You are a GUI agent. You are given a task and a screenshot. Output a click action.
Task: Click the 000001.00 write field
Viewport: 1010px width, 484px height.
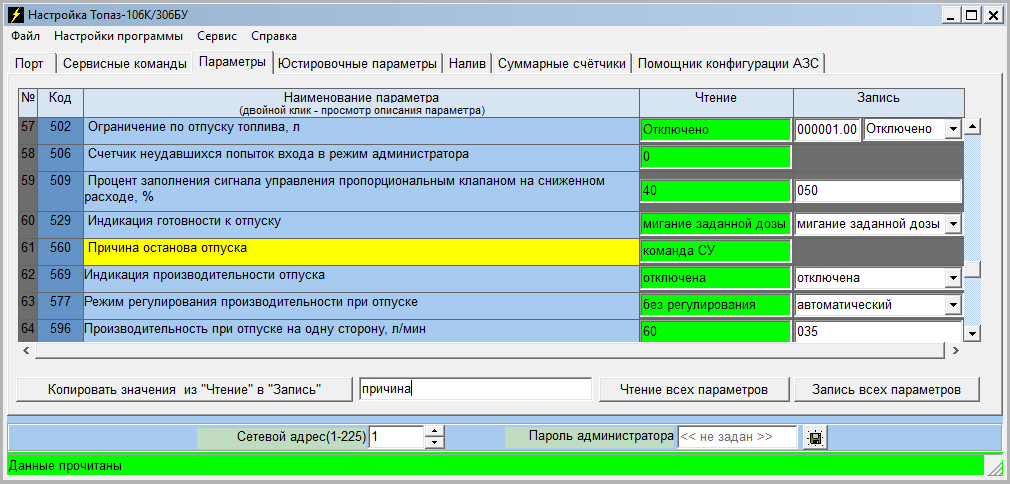[828, 130]
